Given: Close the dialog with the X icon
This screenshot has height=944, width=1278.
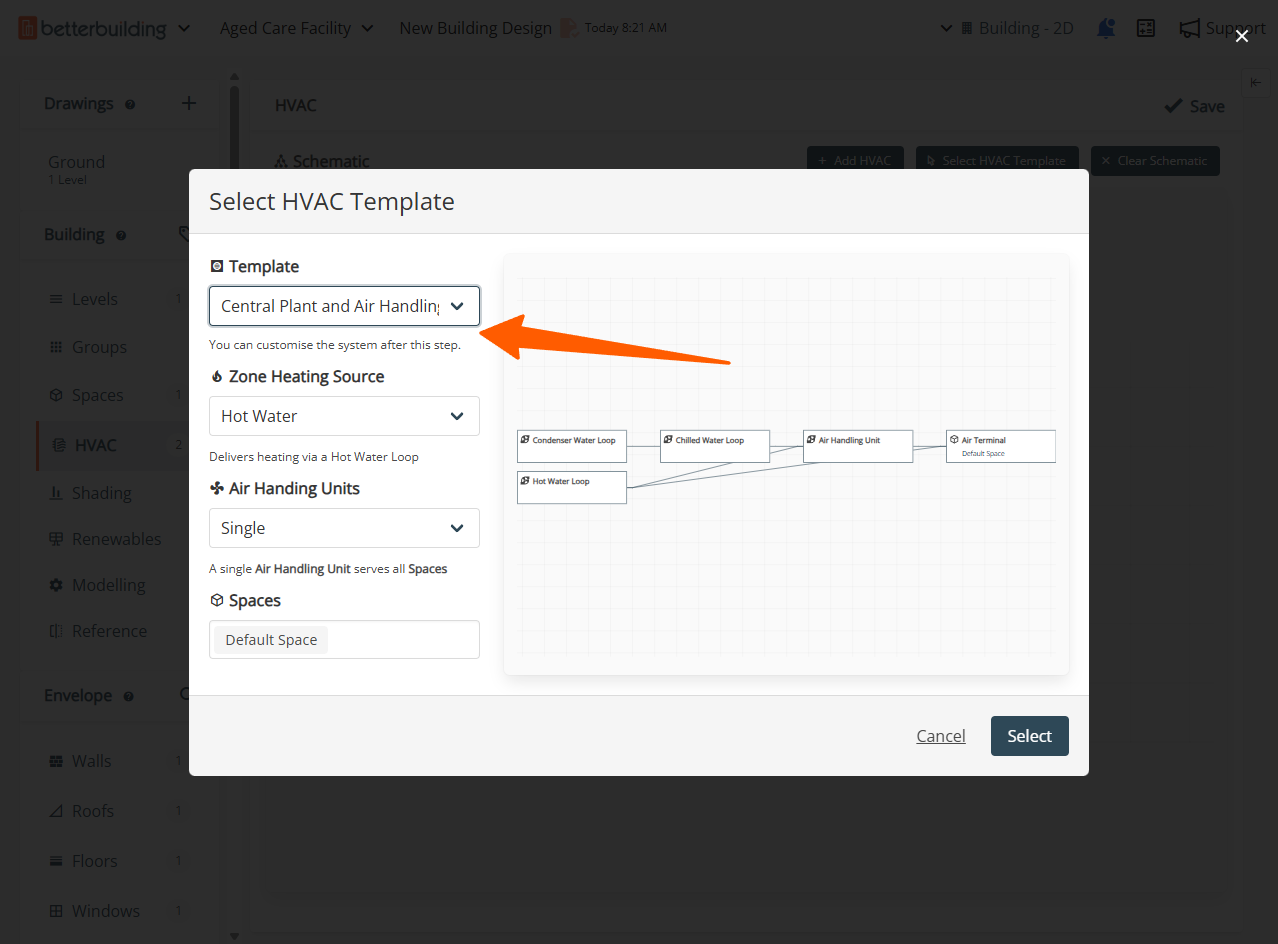Looking at the screenshot, I should click(x=1241, y=36).
